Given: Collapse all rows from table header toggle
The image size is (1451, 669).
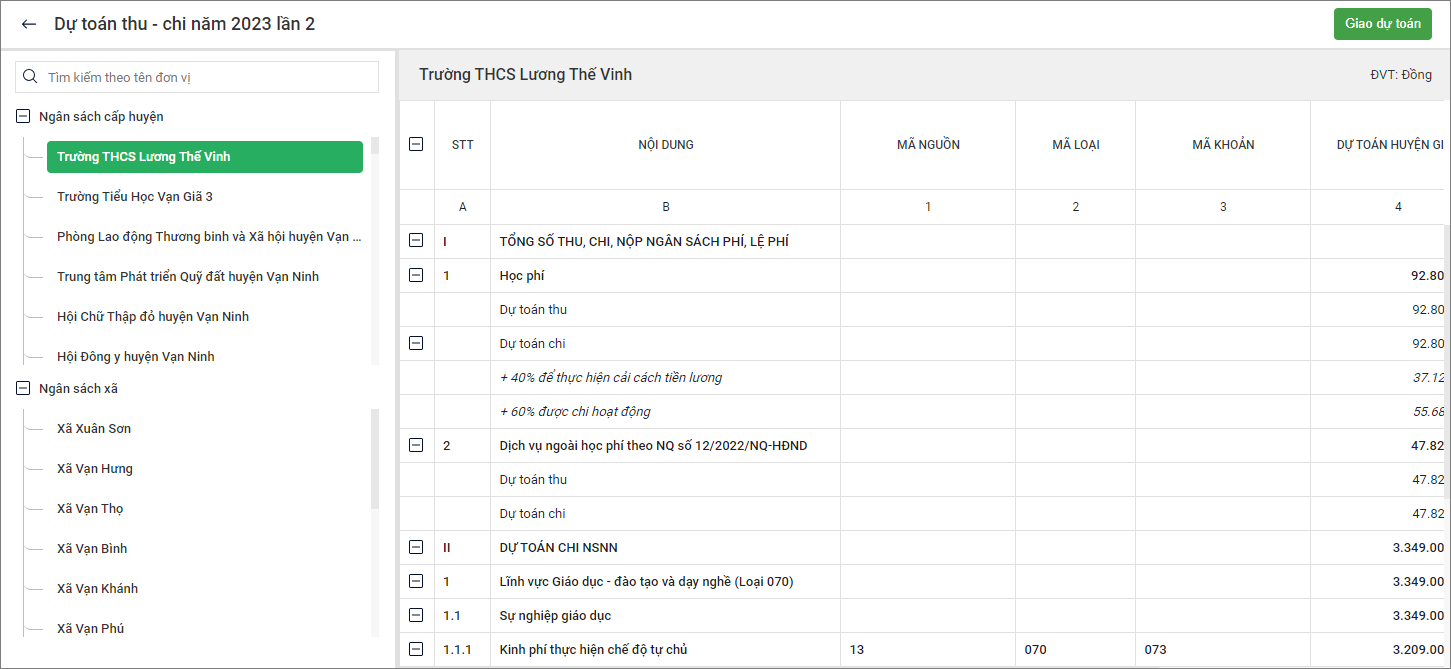Looking at the screenshot, I should point(416,144).
